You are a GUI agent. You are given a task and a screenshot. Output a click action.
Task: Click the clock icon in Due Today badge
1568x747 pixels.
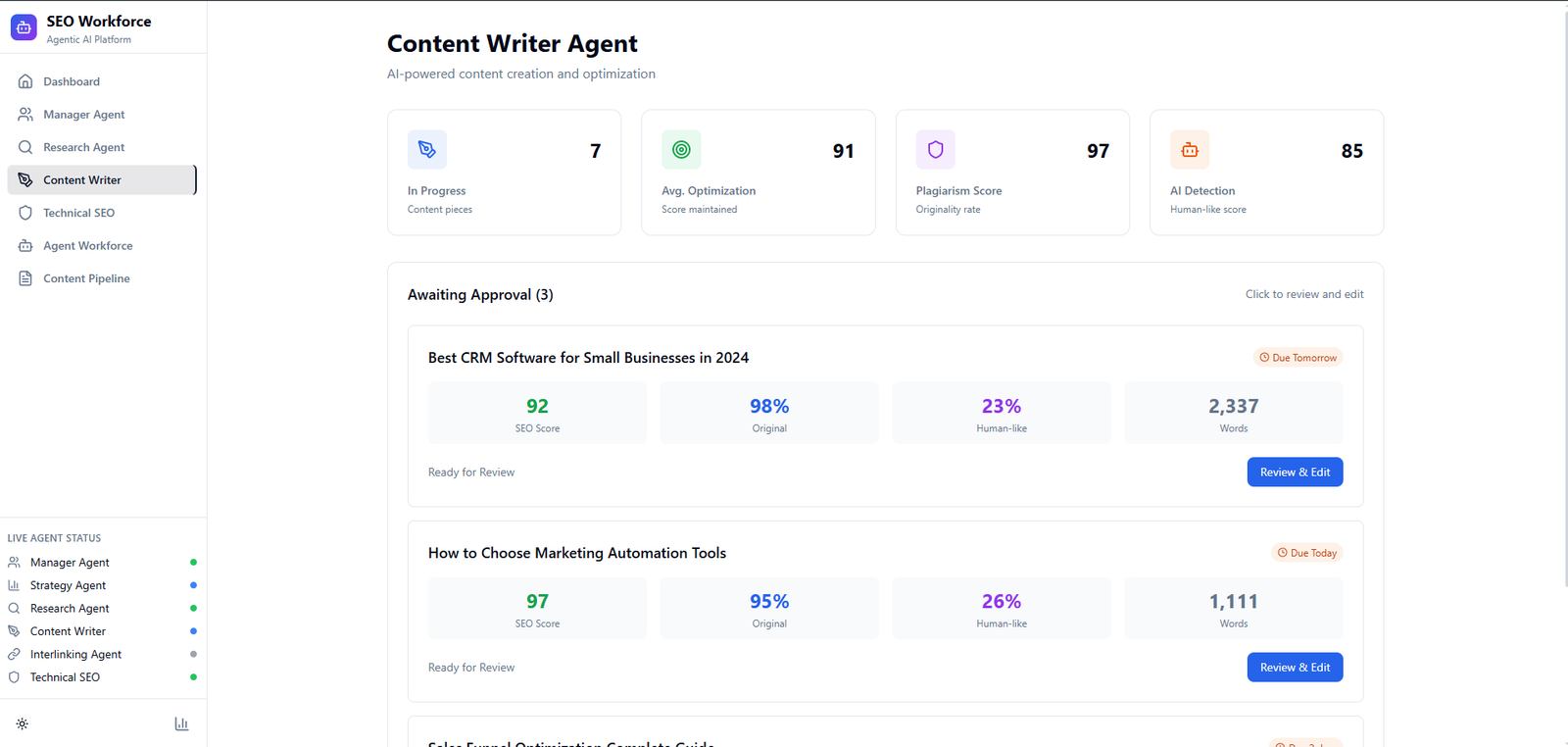pyautogui.click(x=1283, y=553)
